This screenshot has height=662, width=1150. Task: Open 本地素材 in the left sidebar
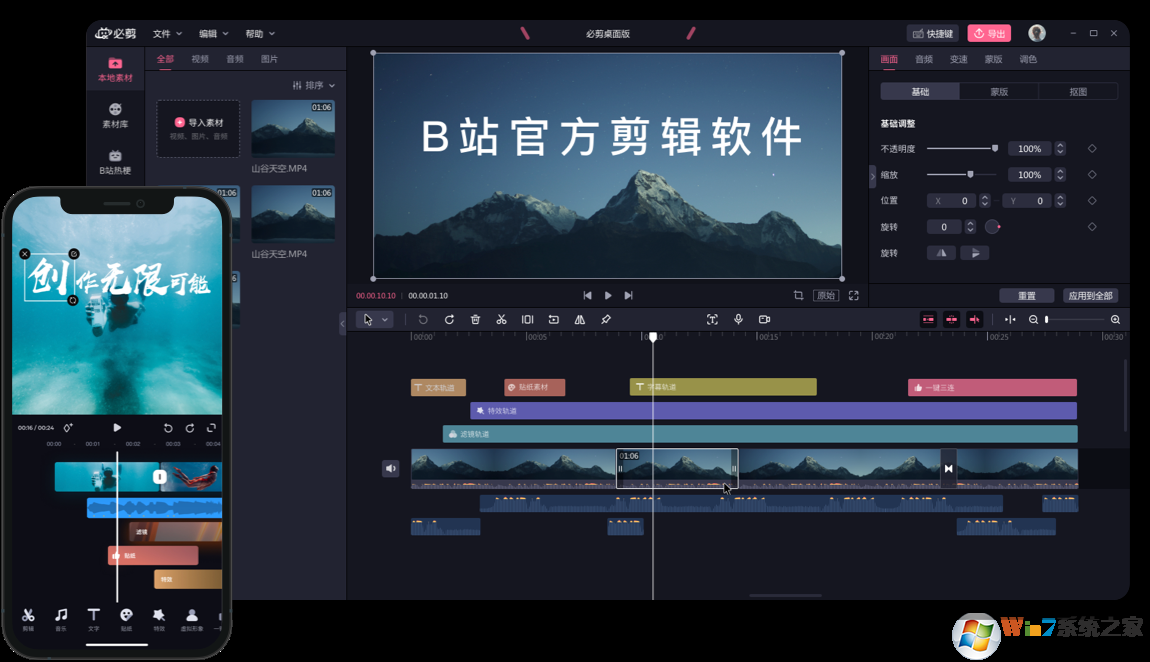coord(115,70)
